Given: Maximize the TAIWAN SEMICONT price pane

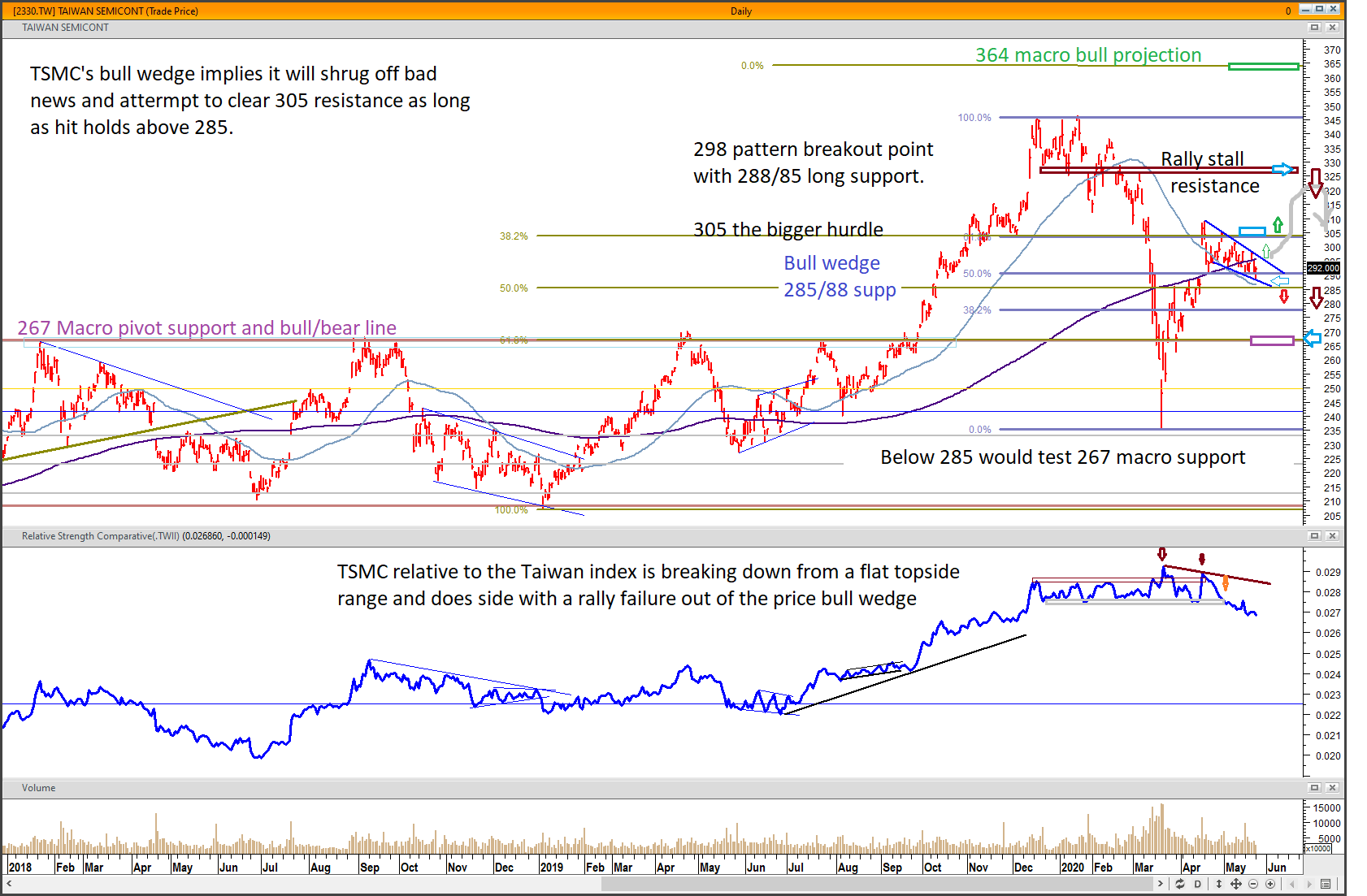Looking at the screenshot, I should point(1314,28).
